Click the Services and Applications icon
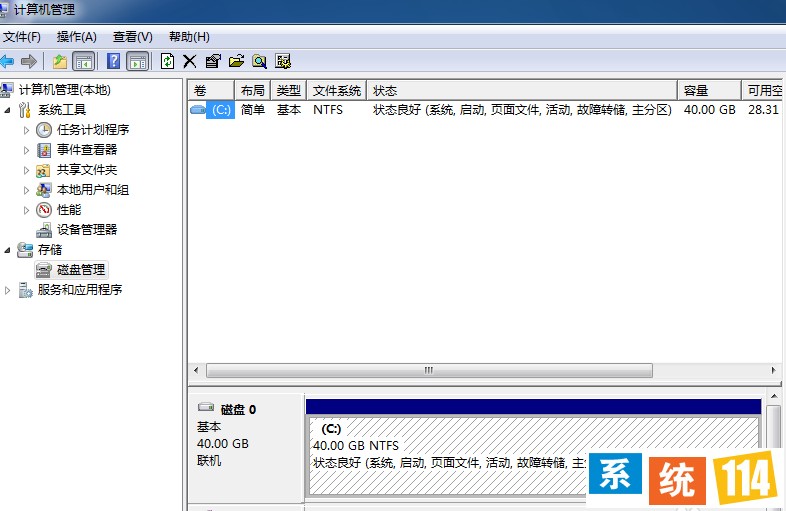Viewport: 786px width, 511px height. [x=25, y=290]
